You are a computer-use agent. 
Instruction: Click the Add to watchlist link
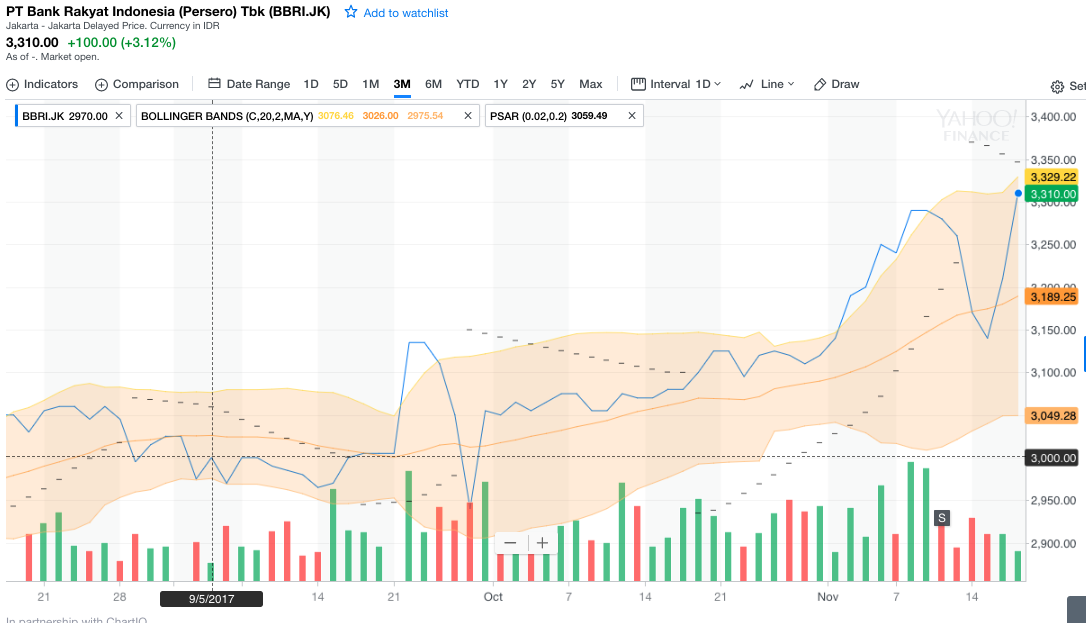click(x=405, y=13)
